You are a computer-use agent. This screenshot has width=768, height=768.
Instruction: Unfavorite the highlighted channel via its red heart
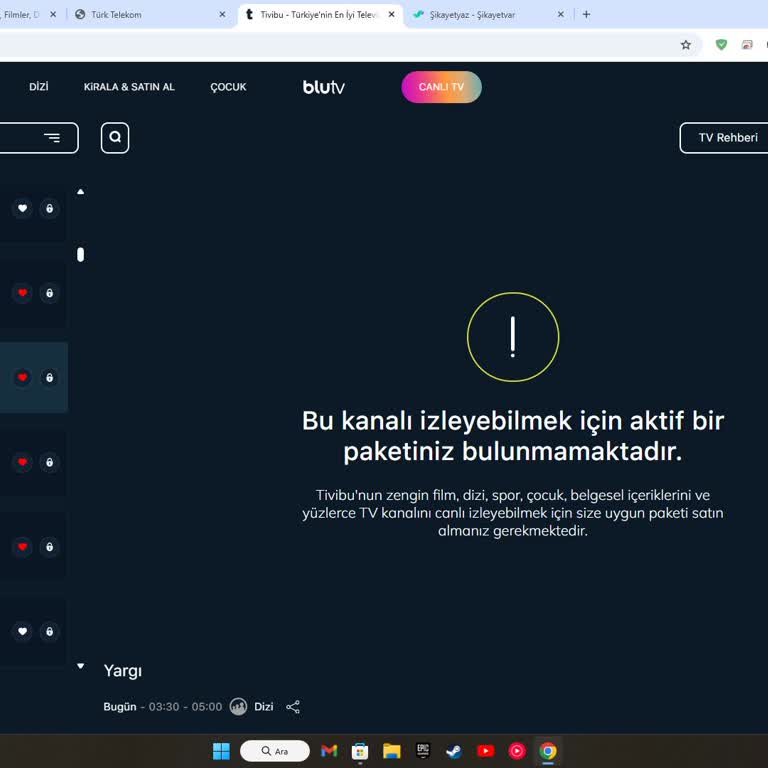pyautogui.click(x=23, y=378)
